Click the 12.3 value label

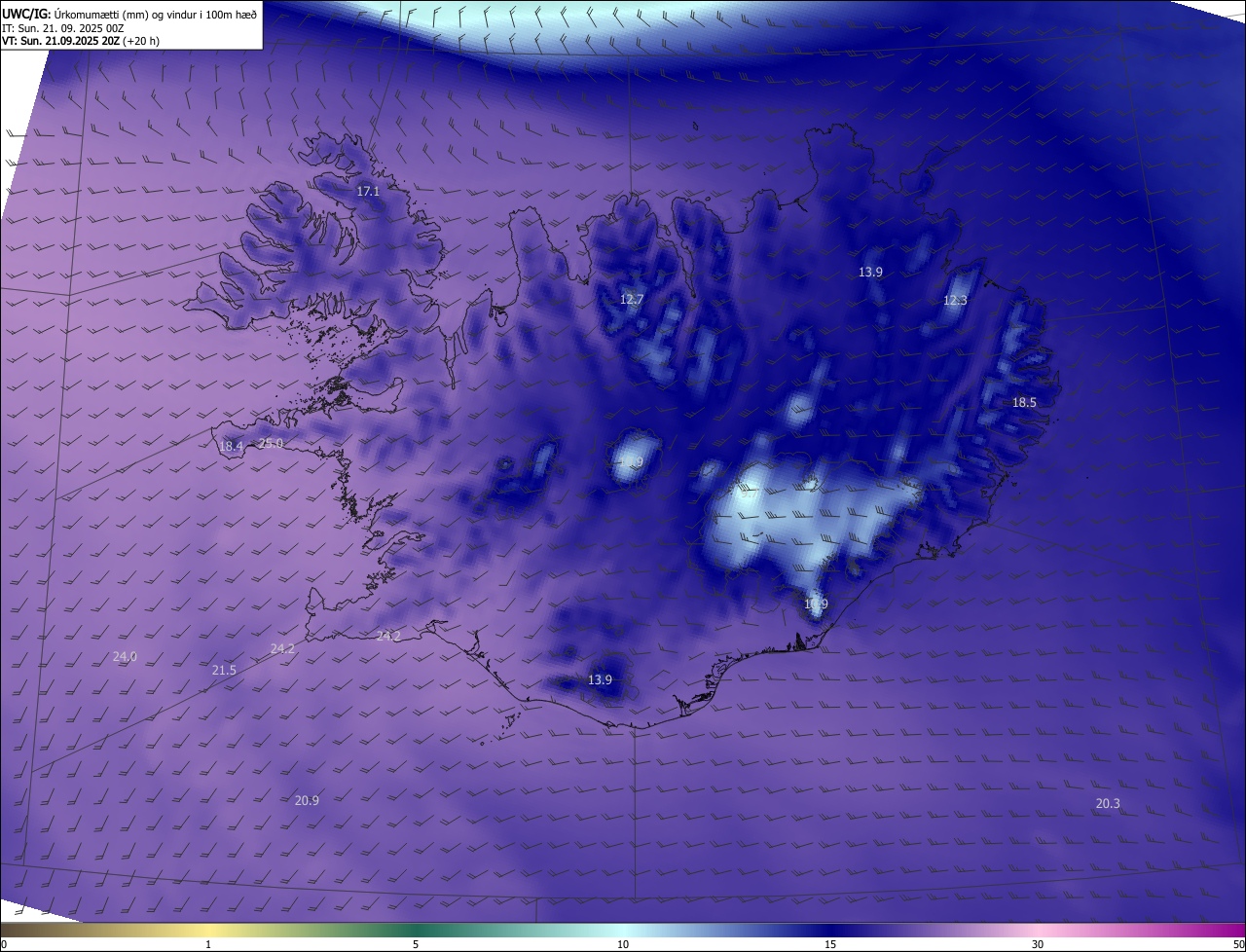point(955,300)
